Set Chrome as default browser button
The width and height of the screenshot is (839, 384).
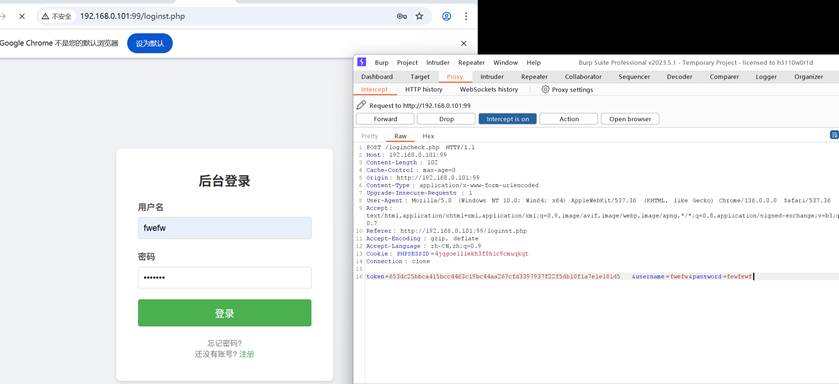150,43
